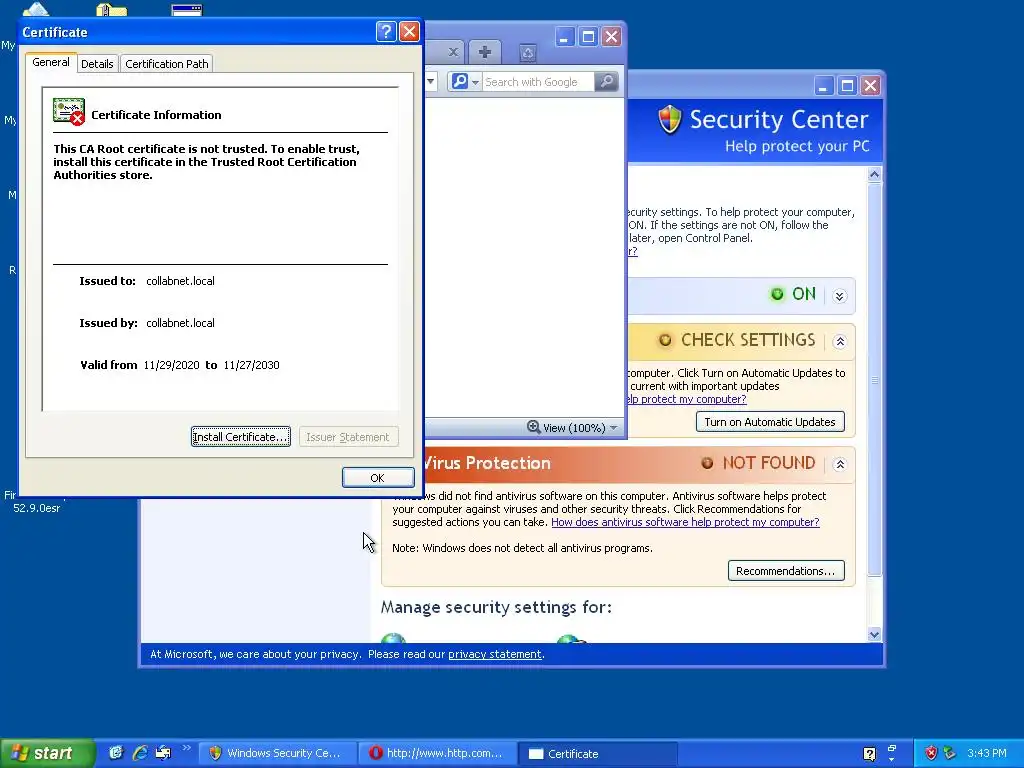Screen dimensions: 1024x768
Task: Close the current Opera tab
Action: [x=453, y=52]
